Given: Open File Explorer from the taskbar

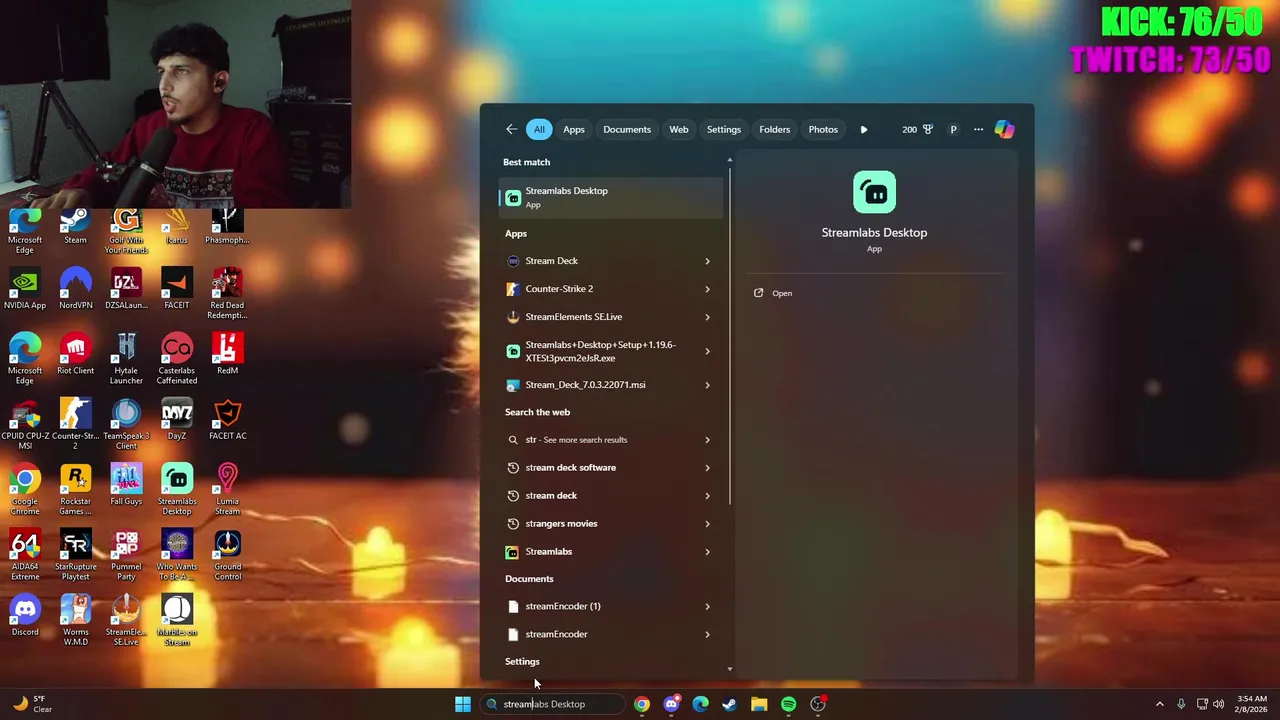Looking at the screenshot, I should point(759,704).
